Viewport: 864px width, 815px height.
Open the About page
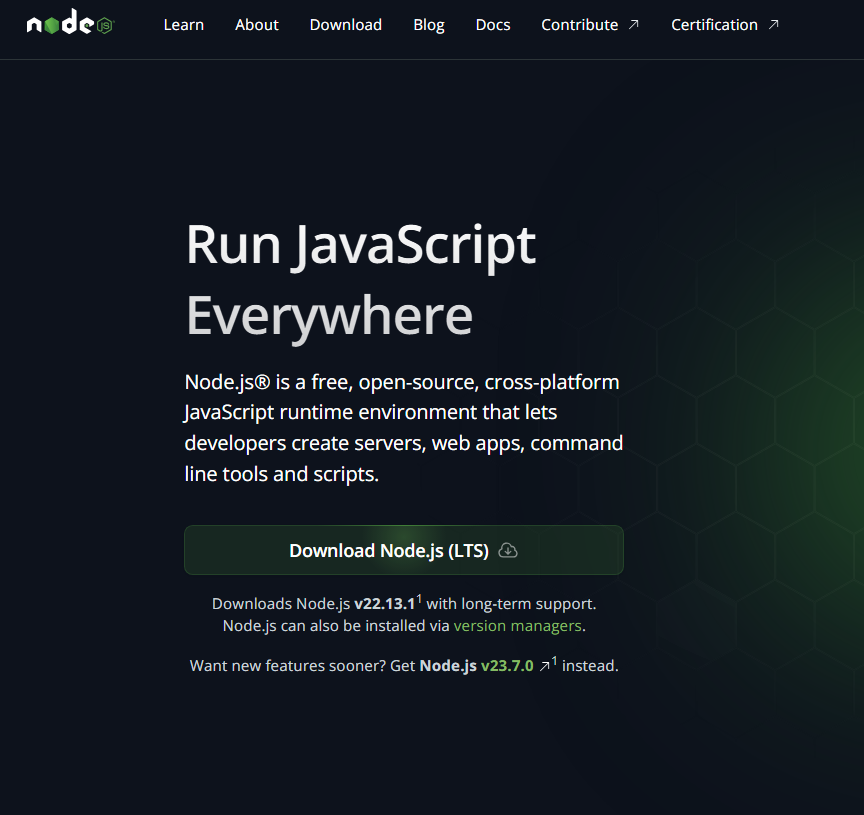pyautogui.click(x=257, y=25)
